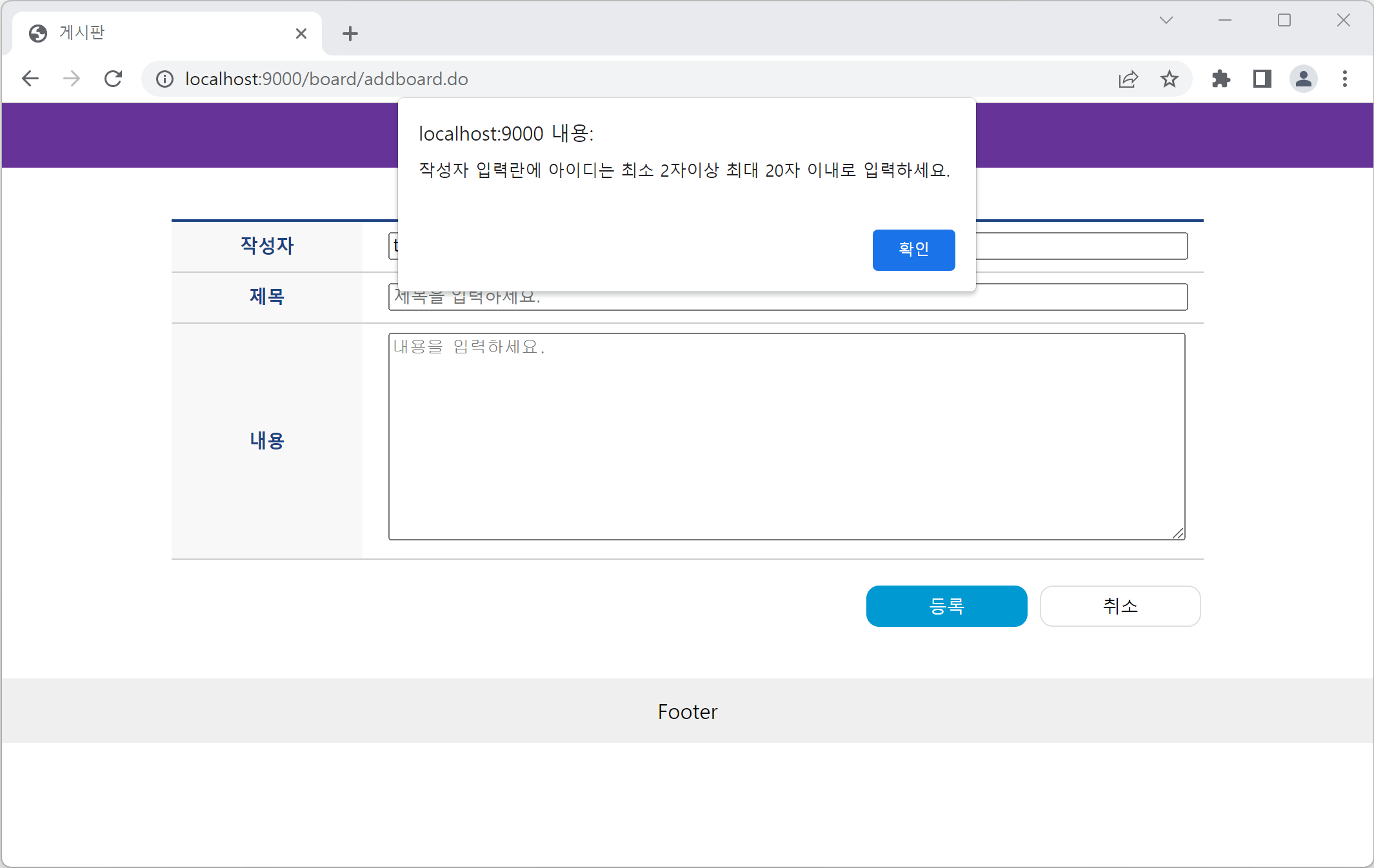The image size is (1374, 868).
Task: Toggle the side panel icon
Action: (1262, 79)
